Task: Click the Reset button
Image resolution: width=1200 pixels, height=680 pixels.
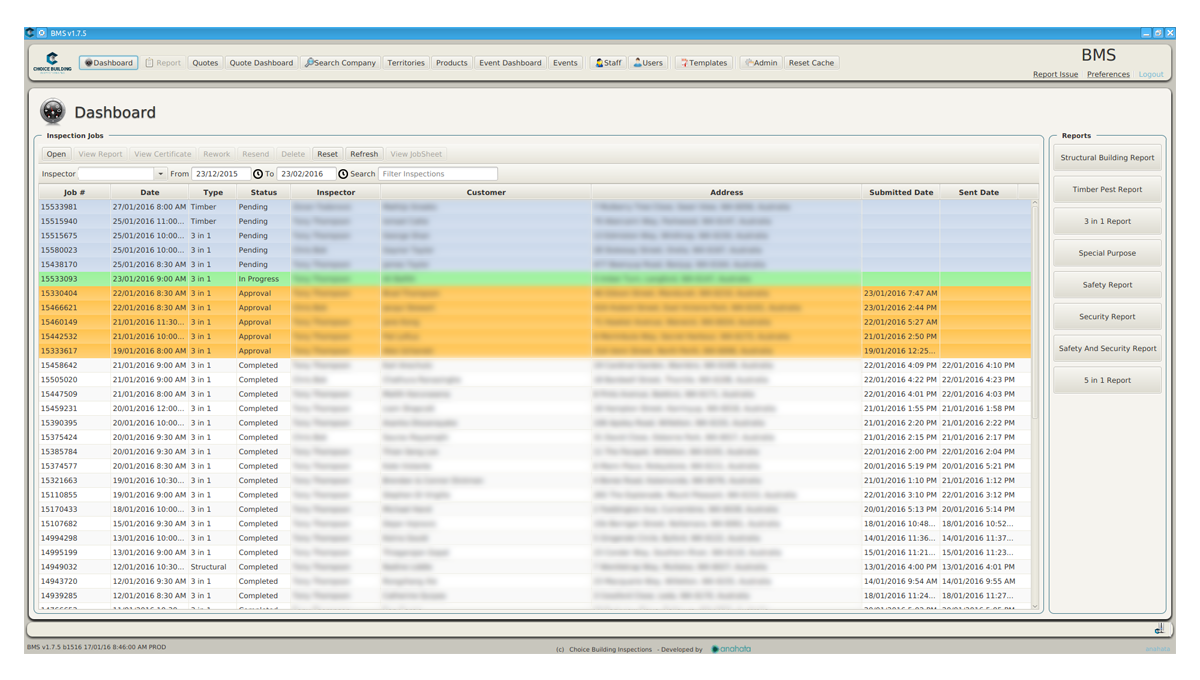Action: 327,154
